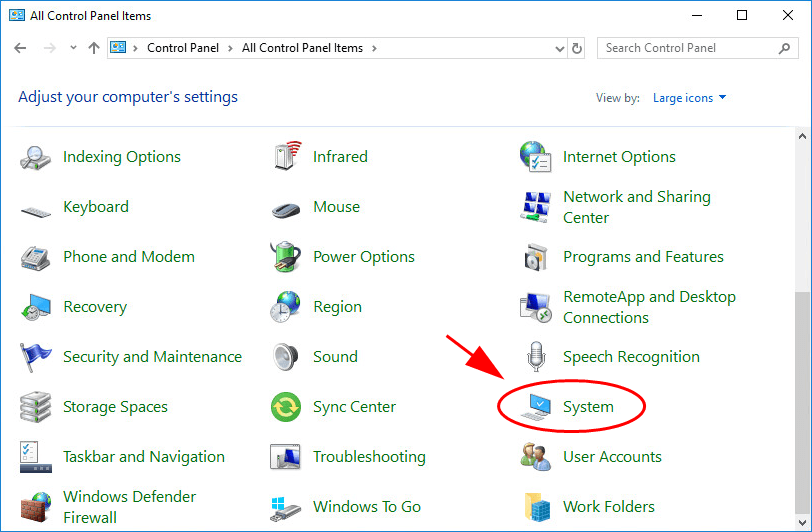This screenshot has width=812, height=532.
Task: Open the RemoteApp and Desktop Connections link
Action: click(x=649, y=307)
